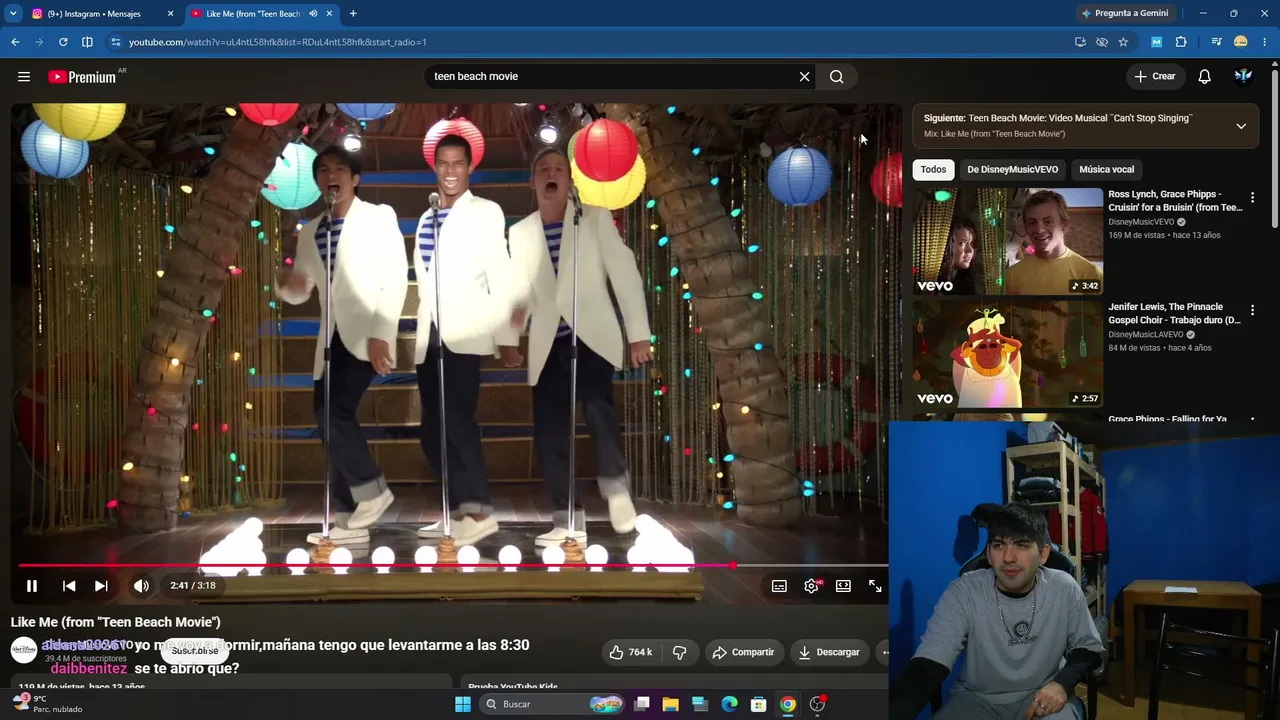Open player settings gear

click(x=812, y=586)
